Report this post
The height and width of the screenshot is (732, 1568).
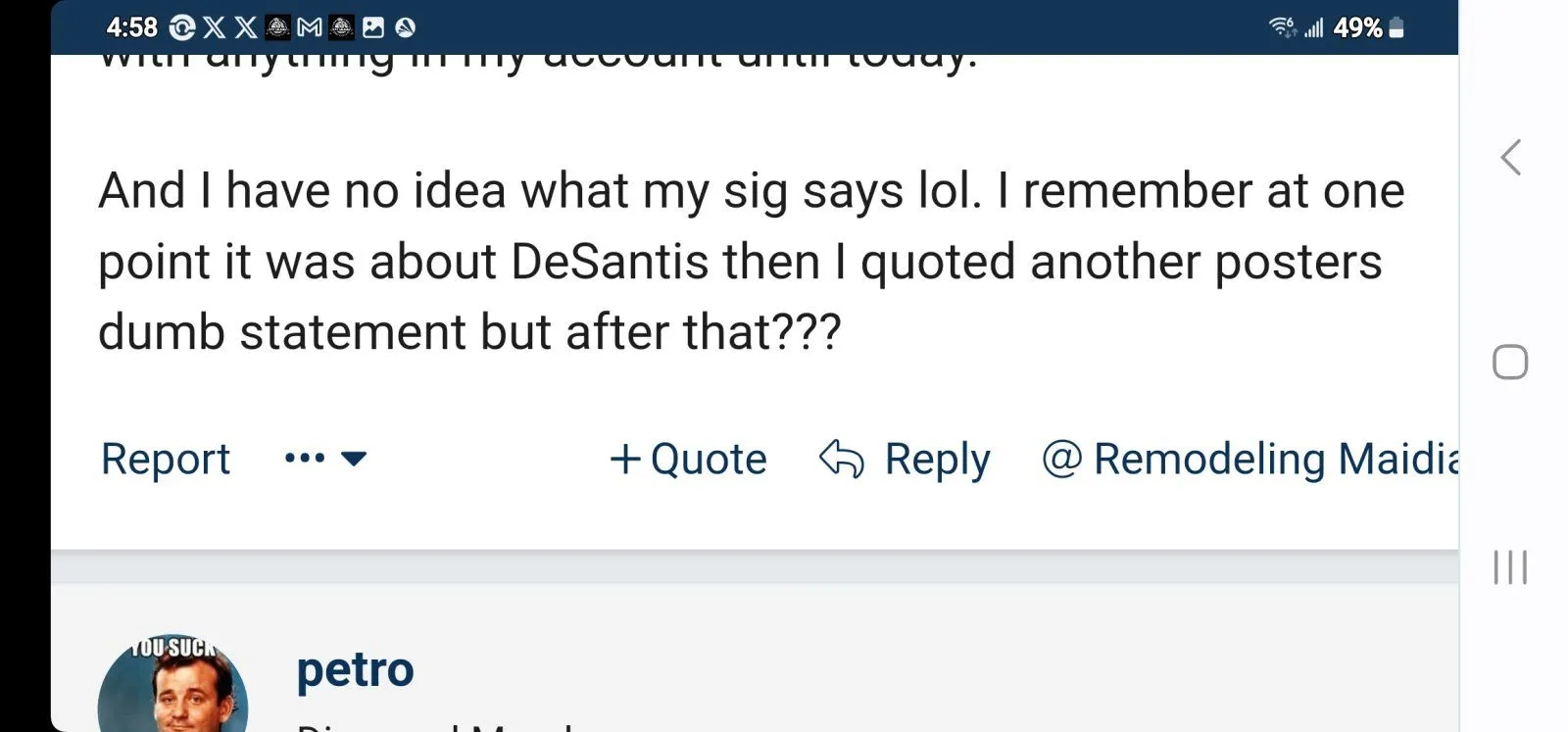tap(166, 459)
